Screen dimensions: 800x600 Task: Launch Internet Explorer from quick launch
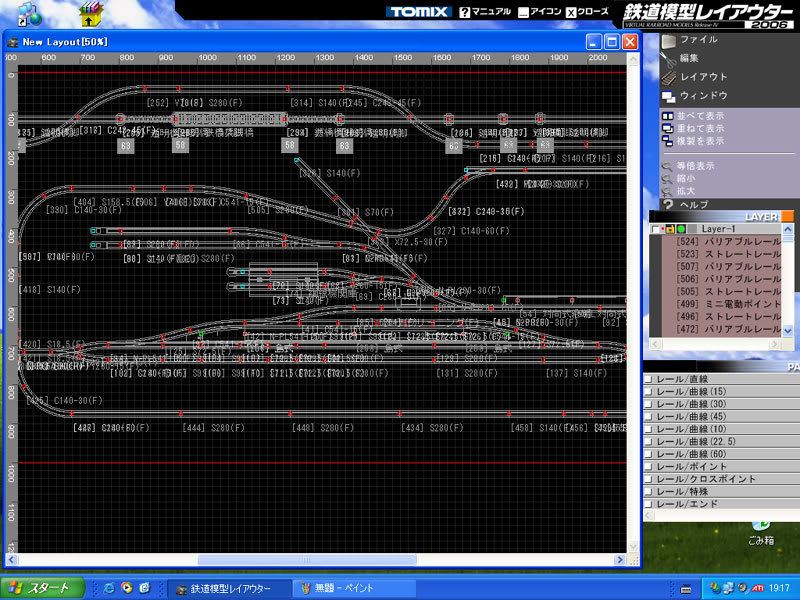[x=109, y=588]
